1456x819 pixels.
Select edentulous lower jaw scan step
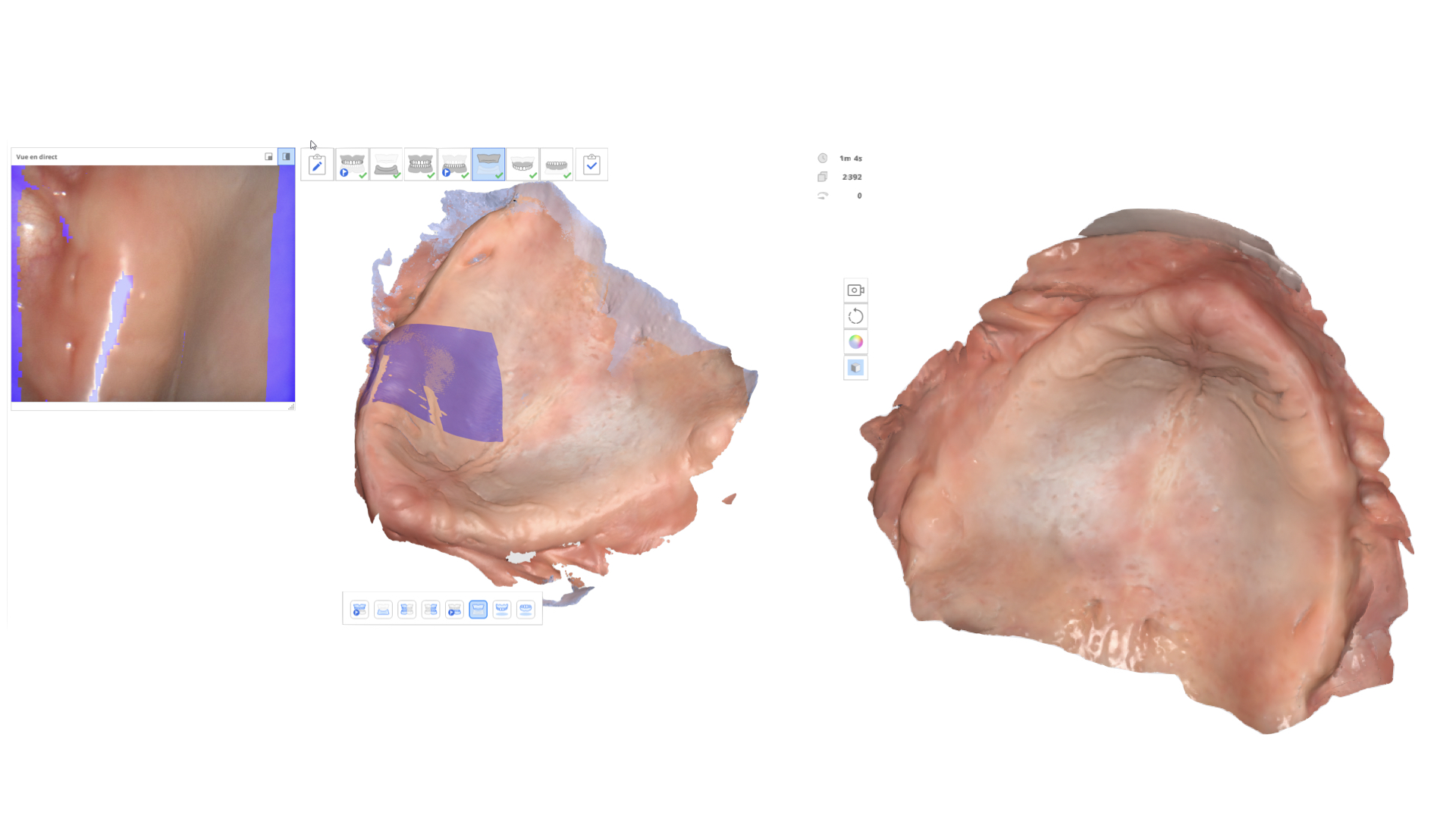click(386, 165)
